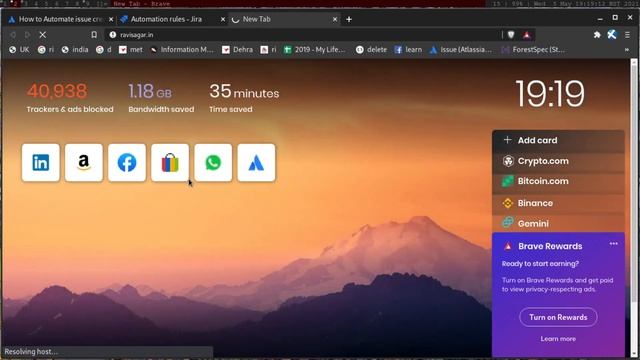This screenshot has height=360, width=640.
Task: Open the WhatsApp shortcut tile
Action: (213, 162)
